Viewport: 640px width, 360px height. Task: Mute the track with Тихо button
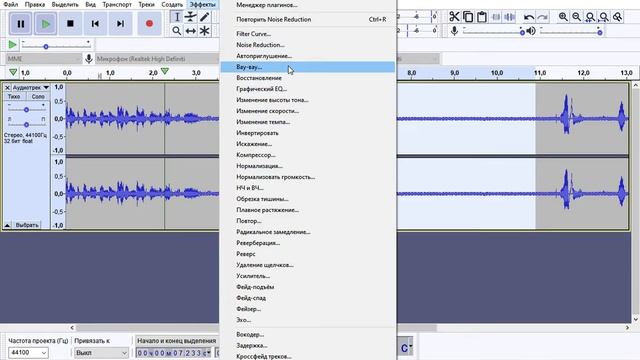(14, 97)
